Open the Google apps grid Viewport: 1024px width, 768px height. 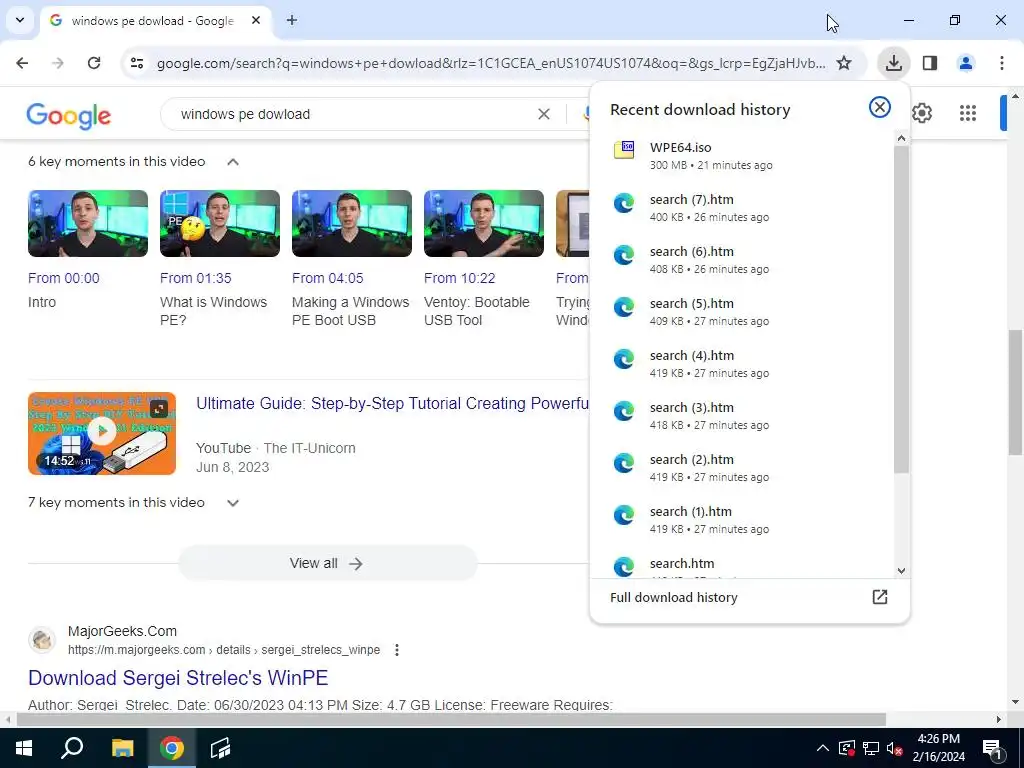[968, 113]
